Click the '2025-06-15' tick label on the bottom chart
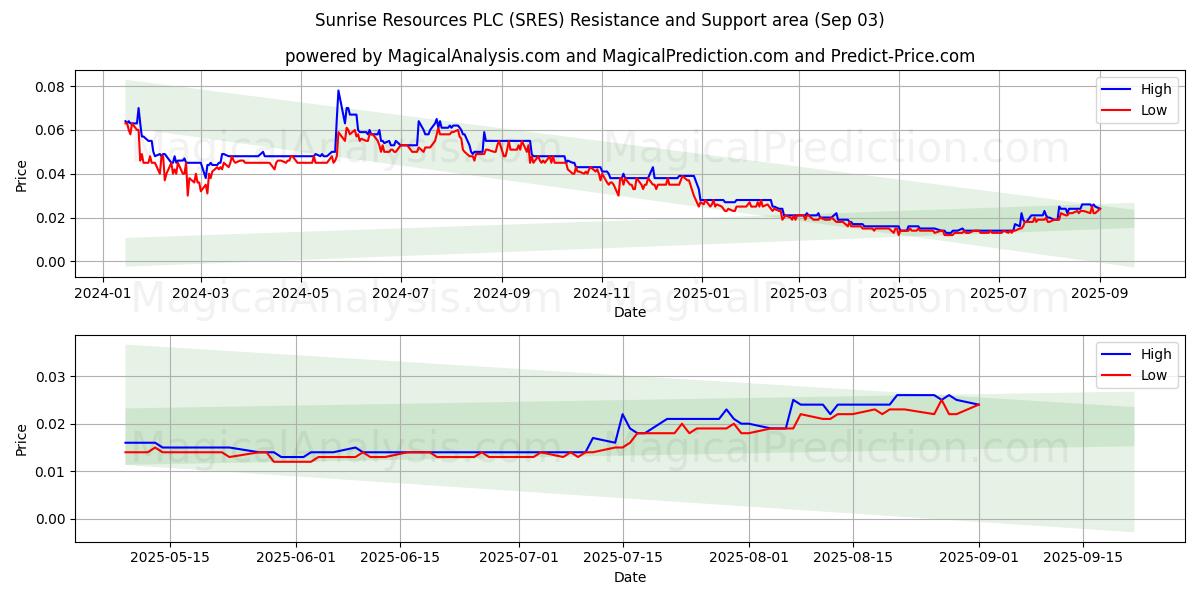Viewport: 1200px width, 600px height. [x=400, y=559]
